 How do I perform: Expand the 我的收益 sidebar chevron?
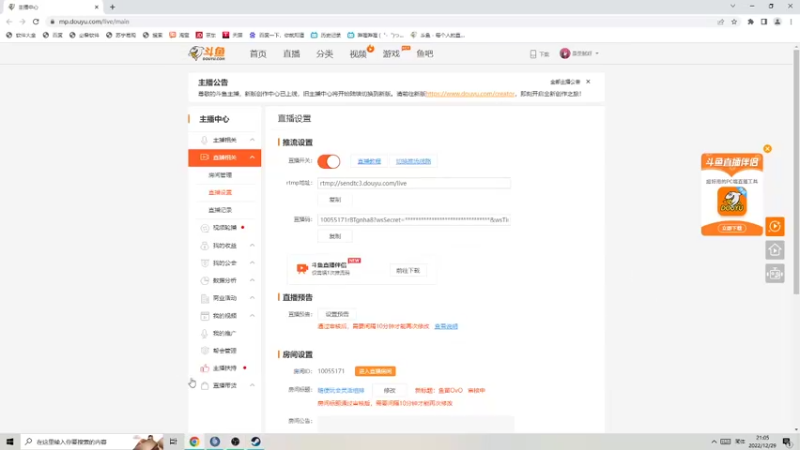(252, 245)
